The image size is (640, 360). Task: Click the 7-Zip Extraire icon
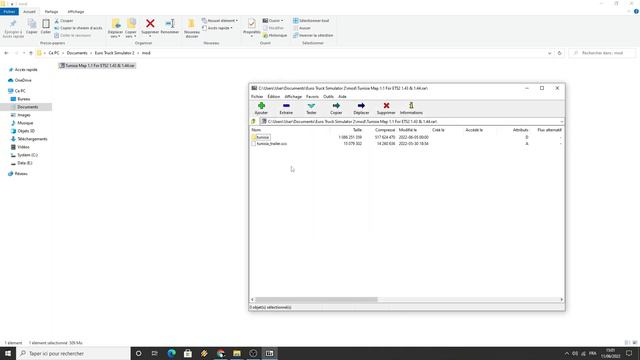[x=286, y=106]
